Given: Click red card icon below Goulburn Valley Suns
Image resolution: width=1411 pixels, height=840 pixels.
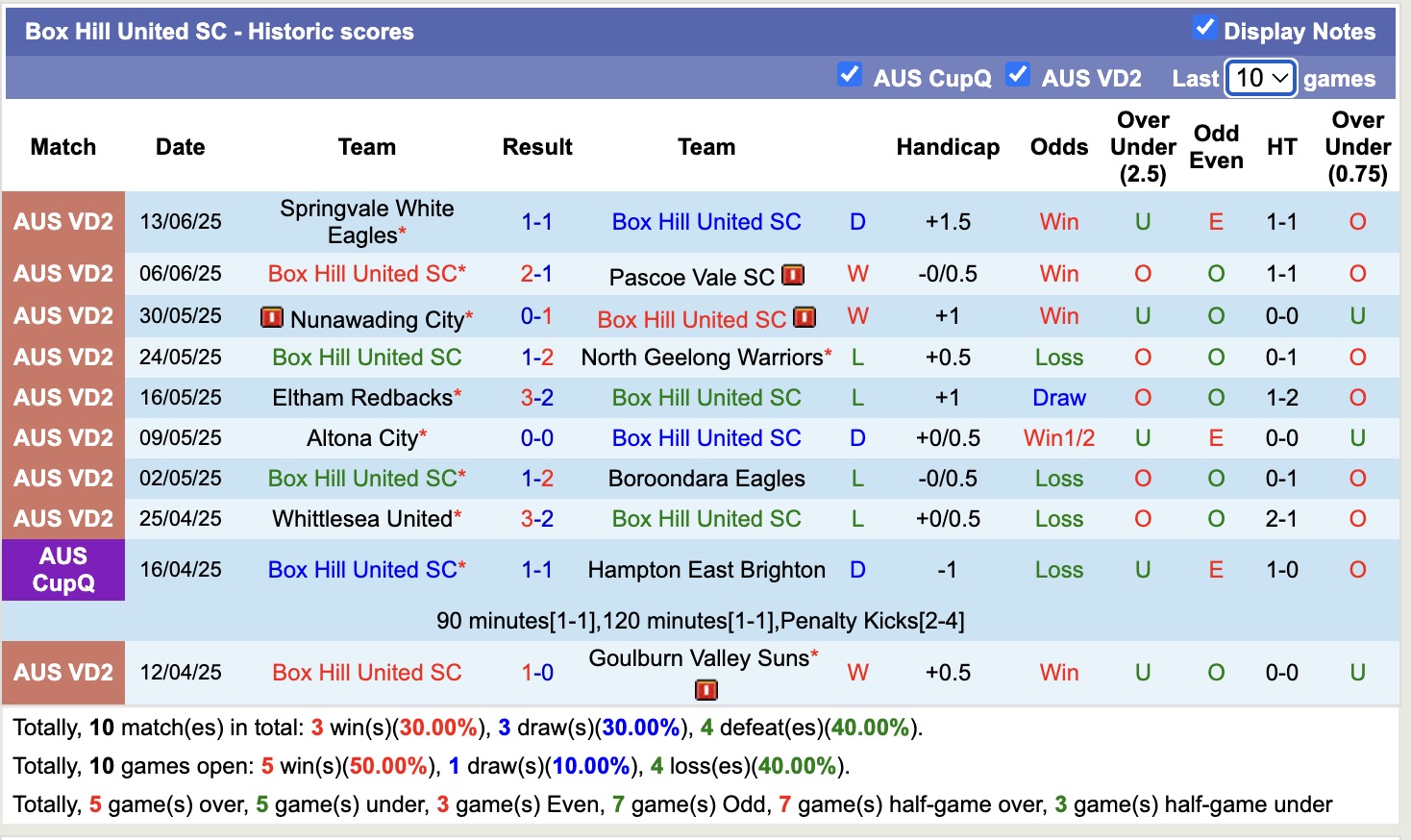Looking at the screenshot, I should [706, 689].
